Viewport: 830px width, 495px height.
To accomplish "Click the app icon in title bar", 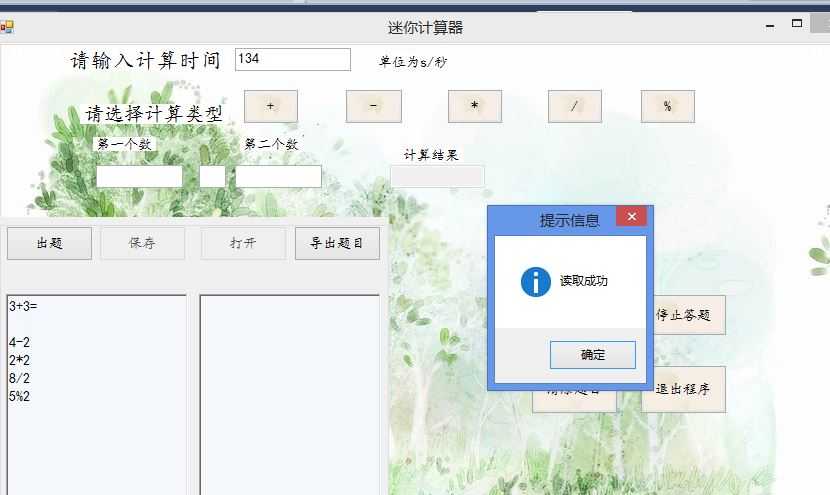I will pyautogui.click(x=7, y=27).
